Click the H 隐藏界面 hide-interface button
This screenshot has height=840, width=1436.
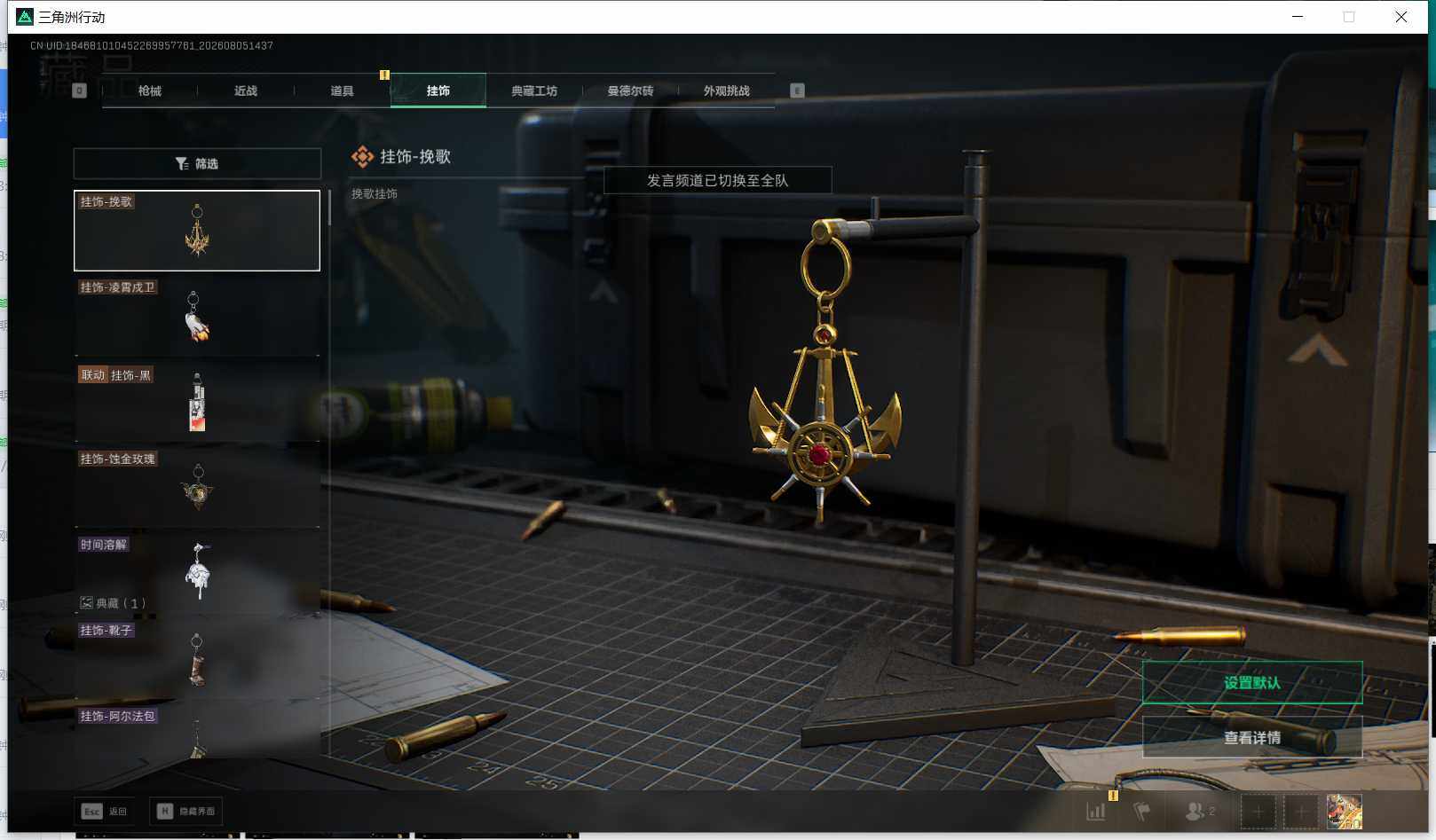click(x=185, y=811)
